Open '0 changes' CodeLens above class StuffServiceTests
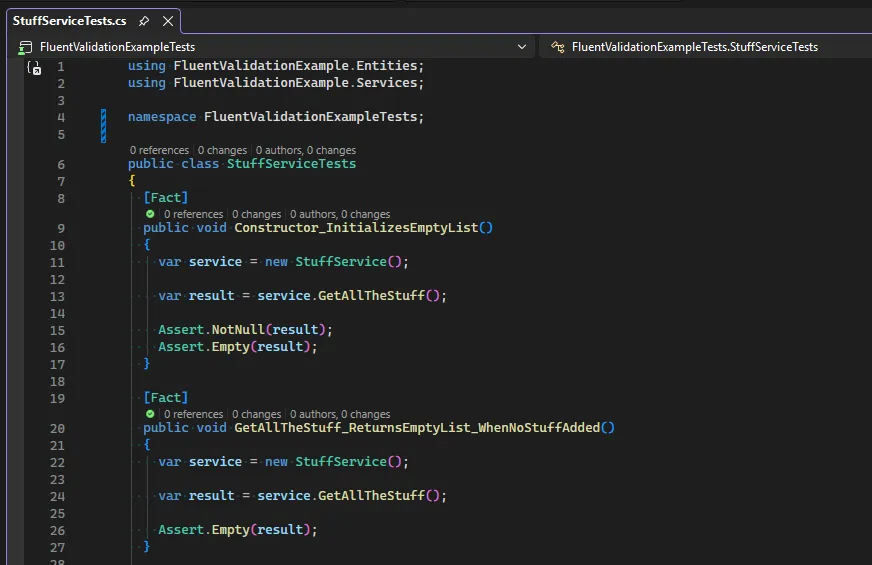 tap(222, 150)
